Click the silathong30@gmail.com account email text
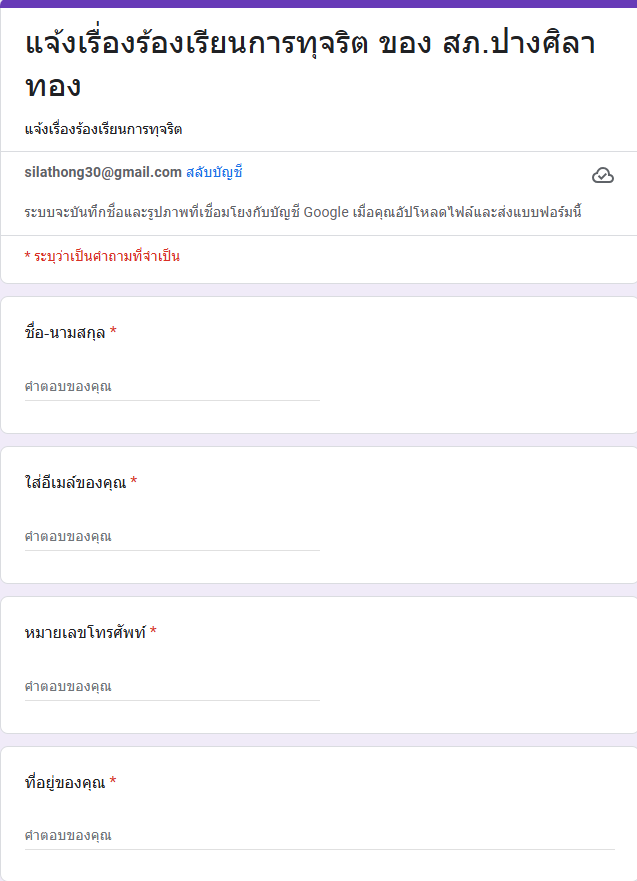Image resolution: width=637 pixels, height=881 pixels. pos(103,172)
